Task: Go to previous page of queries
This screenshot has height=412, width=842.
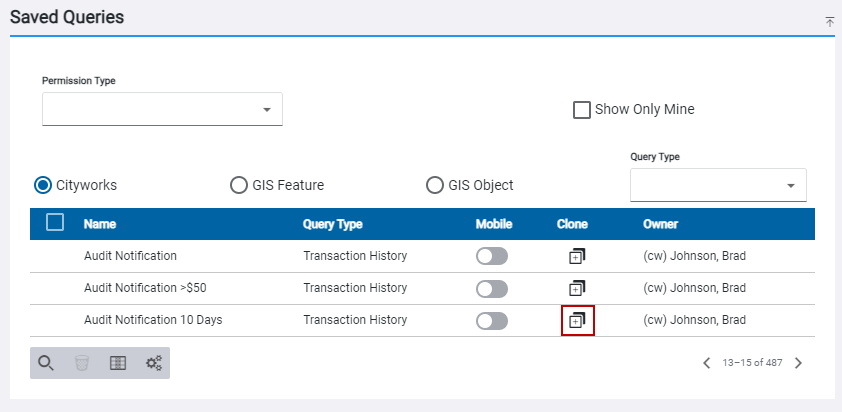Action: click(x=706, y=363)
